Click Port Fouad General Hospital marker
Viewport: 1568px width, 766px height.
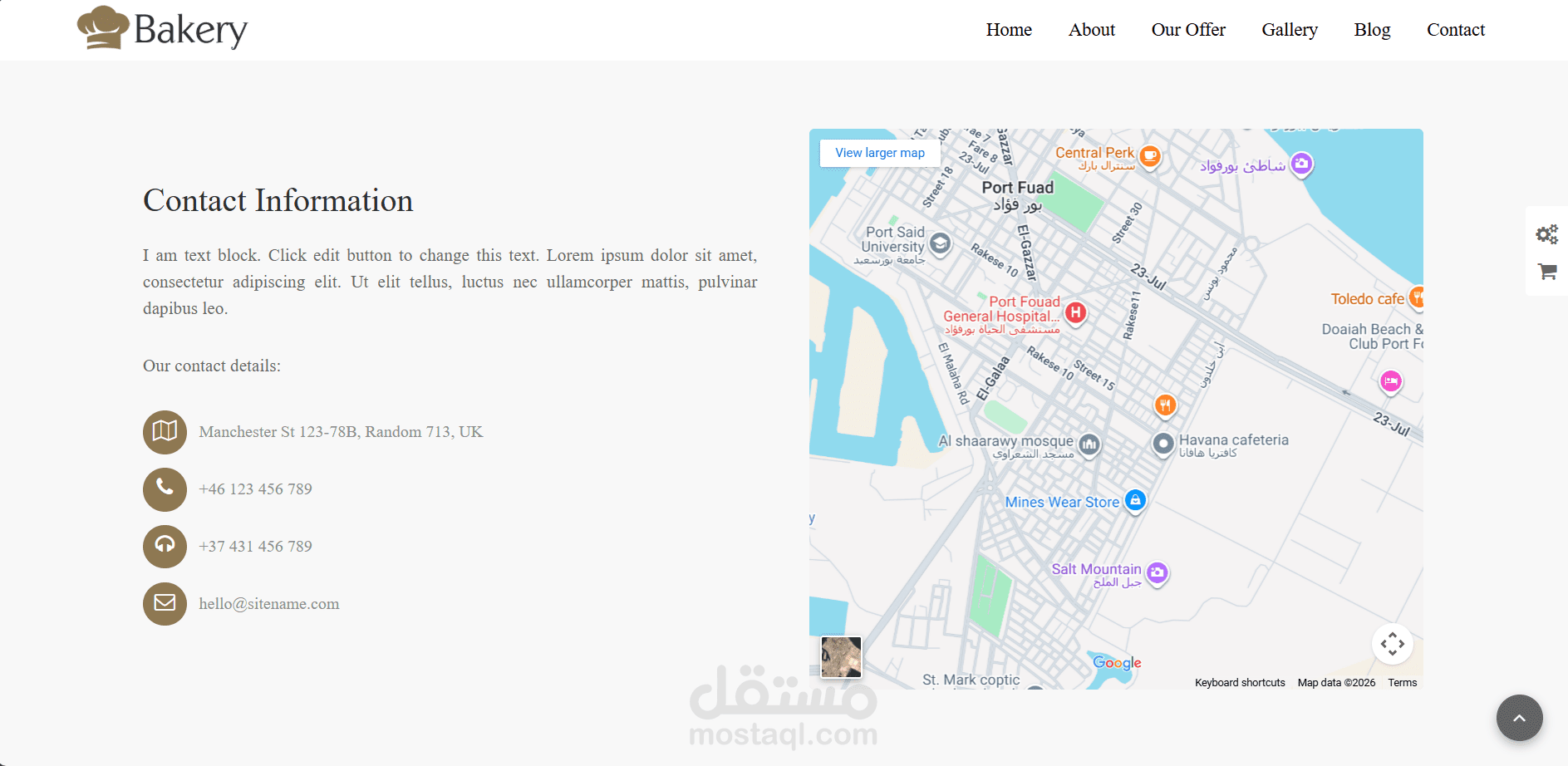point(1075,313)
